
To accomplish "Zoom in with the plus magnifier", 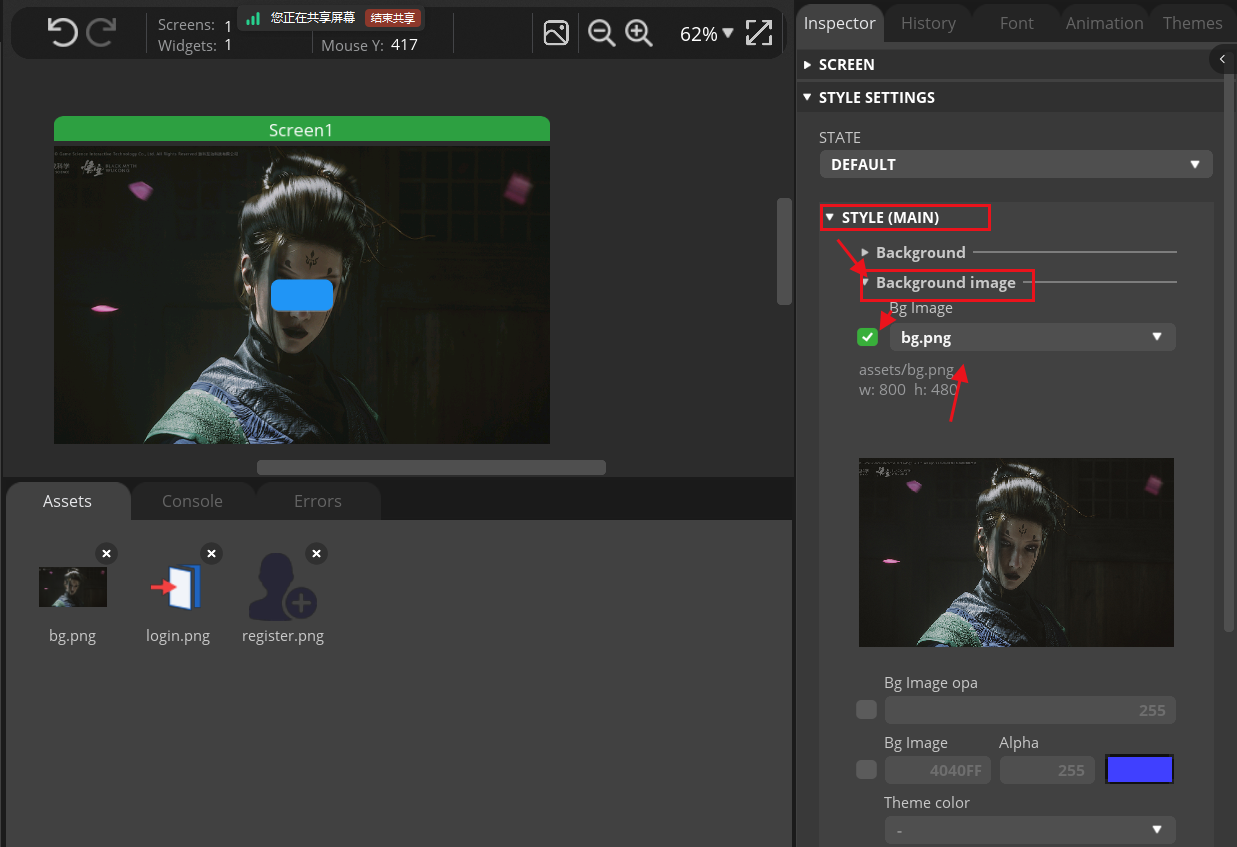I will click(639, 33).
